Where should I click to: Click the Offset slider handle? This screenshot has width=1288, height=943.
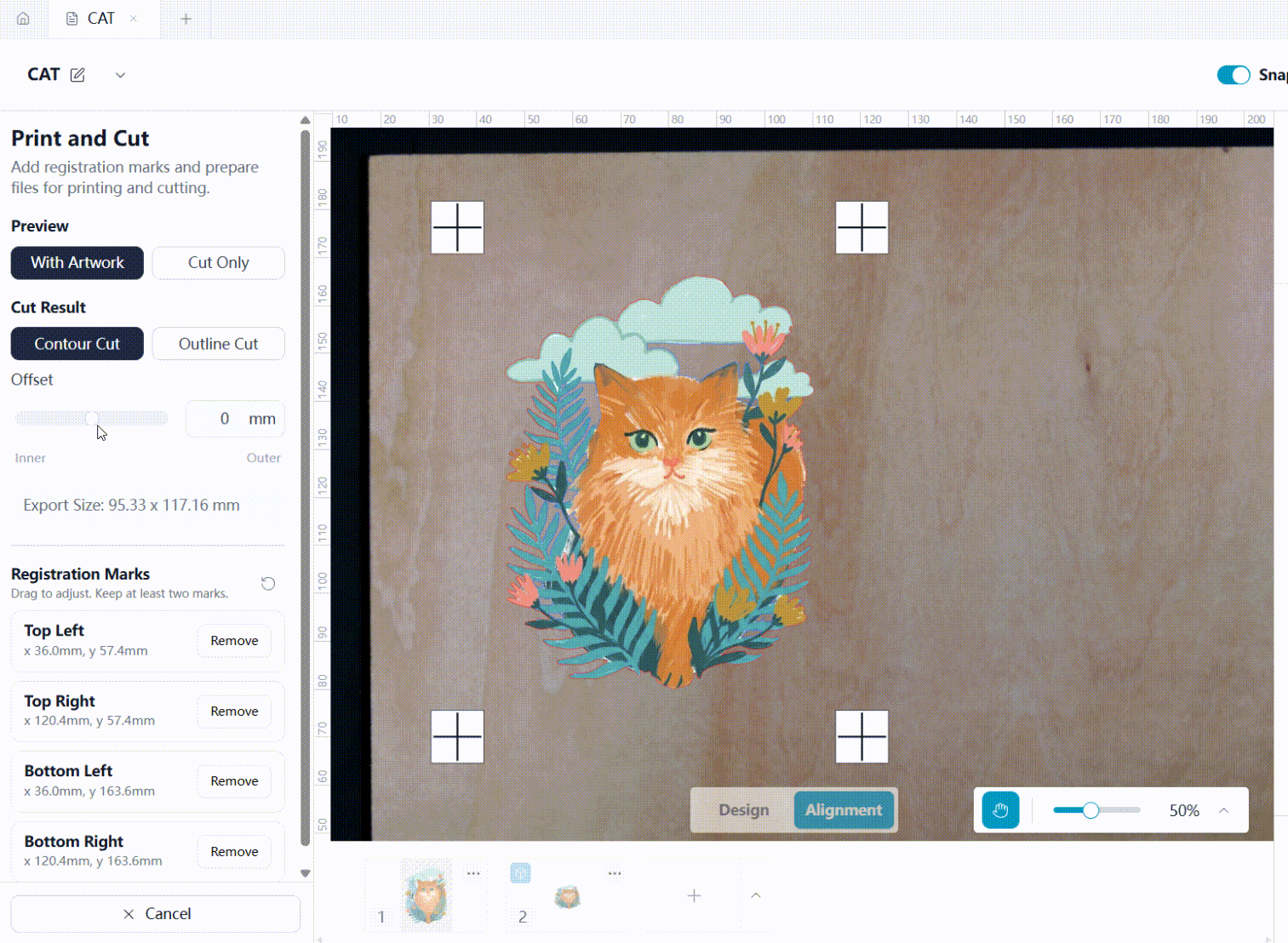(92, 419)
